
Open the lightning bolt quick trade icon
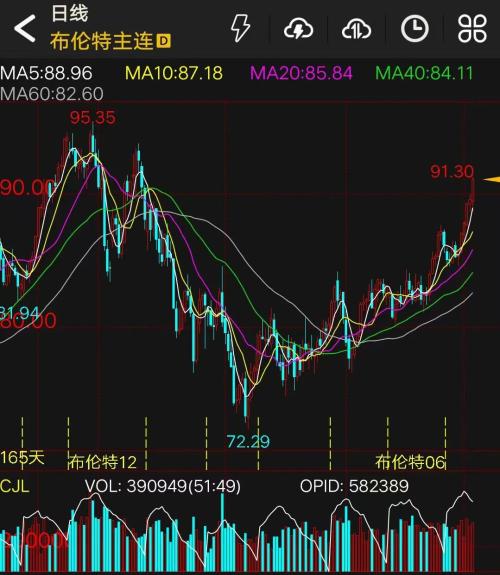240,28
